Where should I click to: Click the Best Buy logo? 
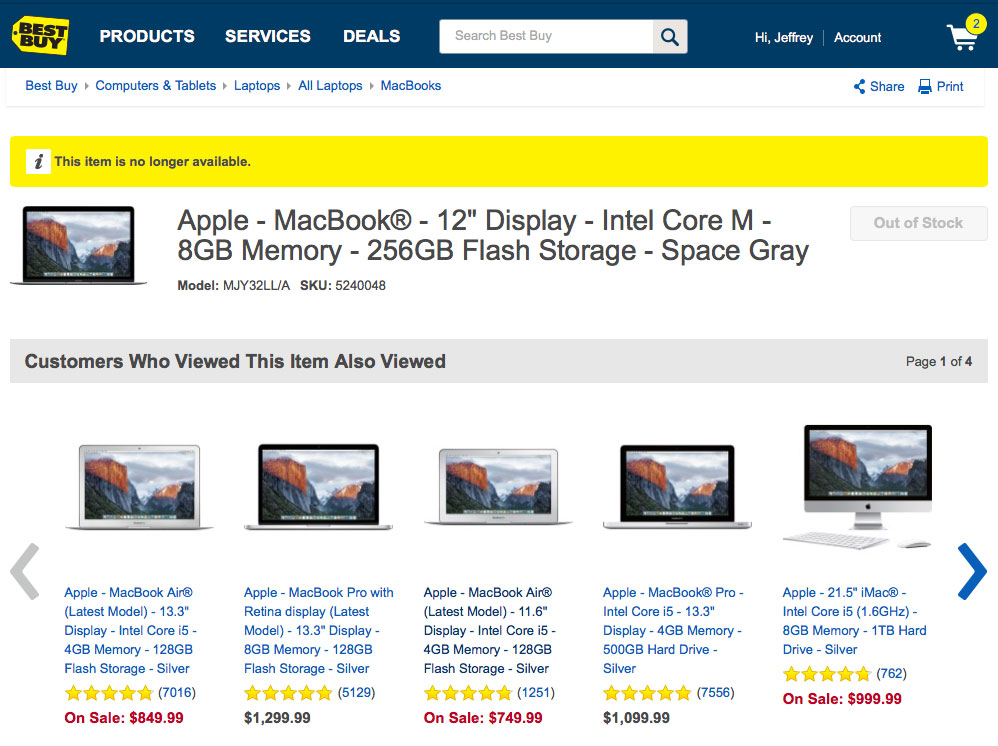(41, 36)
